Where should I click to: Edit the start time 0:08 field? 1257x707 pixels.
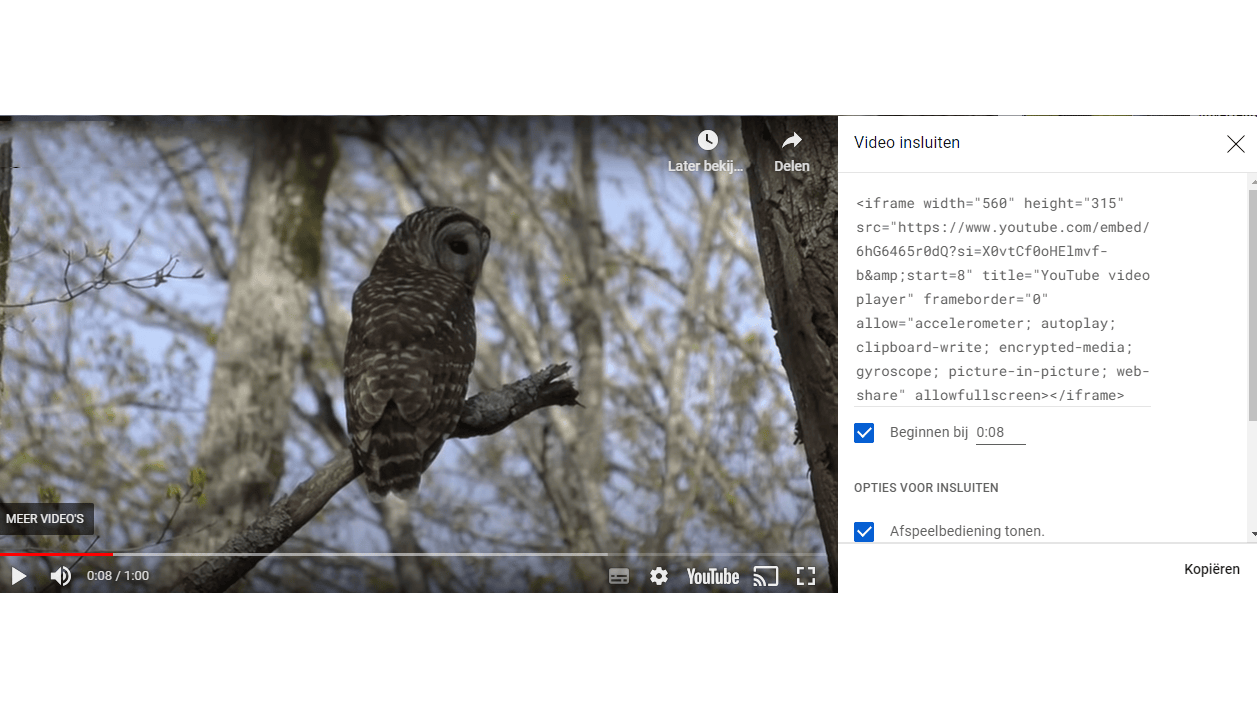point(1000,433)
